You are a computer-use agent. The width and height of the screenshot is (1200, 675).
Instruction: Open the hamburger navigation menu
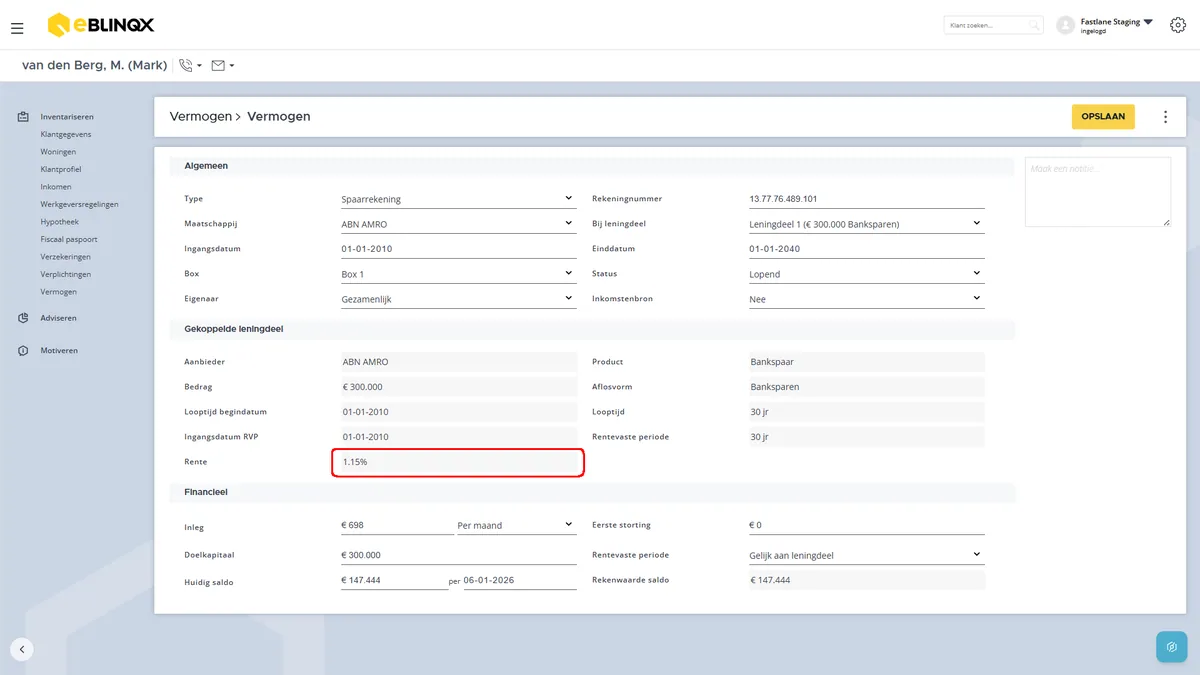pyautogui.click(x=17, y=27)
